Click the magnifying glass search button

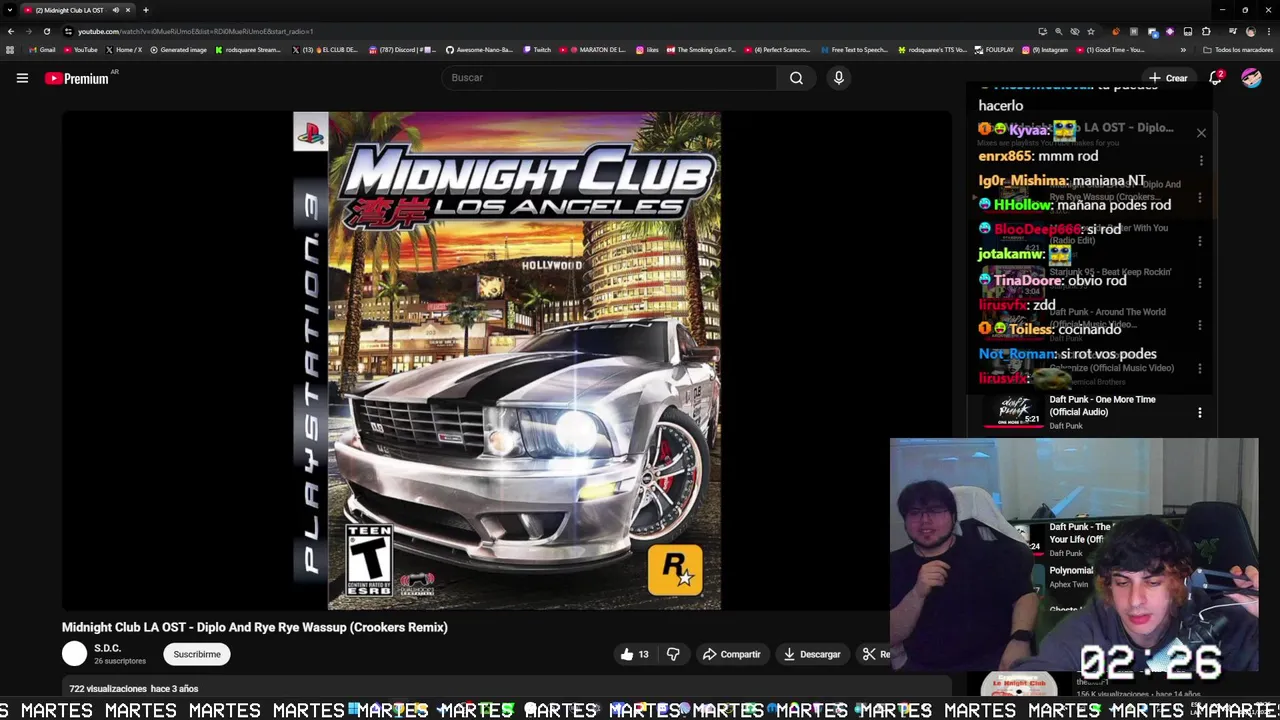pyautogui.click(x=796, y=78)
